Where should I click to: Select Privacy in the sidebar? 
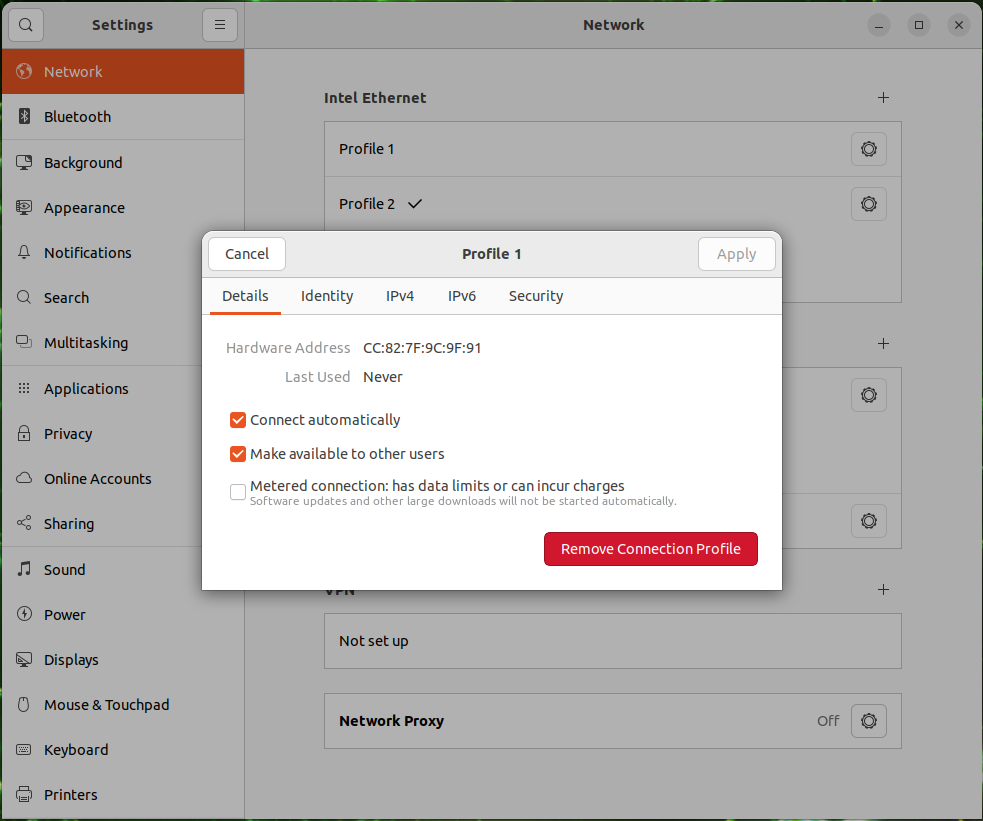coord(68,434)
